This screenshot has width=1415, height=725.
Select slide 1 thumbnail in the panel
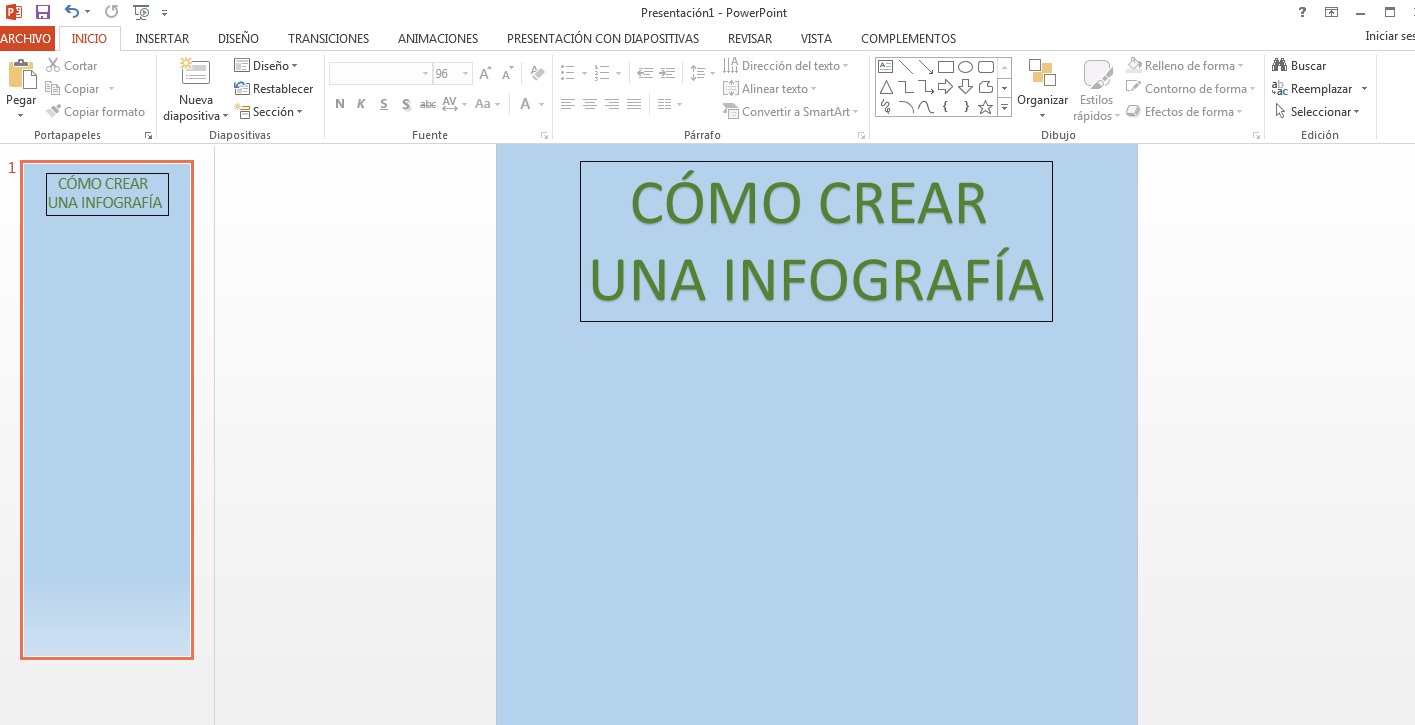[107, 410]
